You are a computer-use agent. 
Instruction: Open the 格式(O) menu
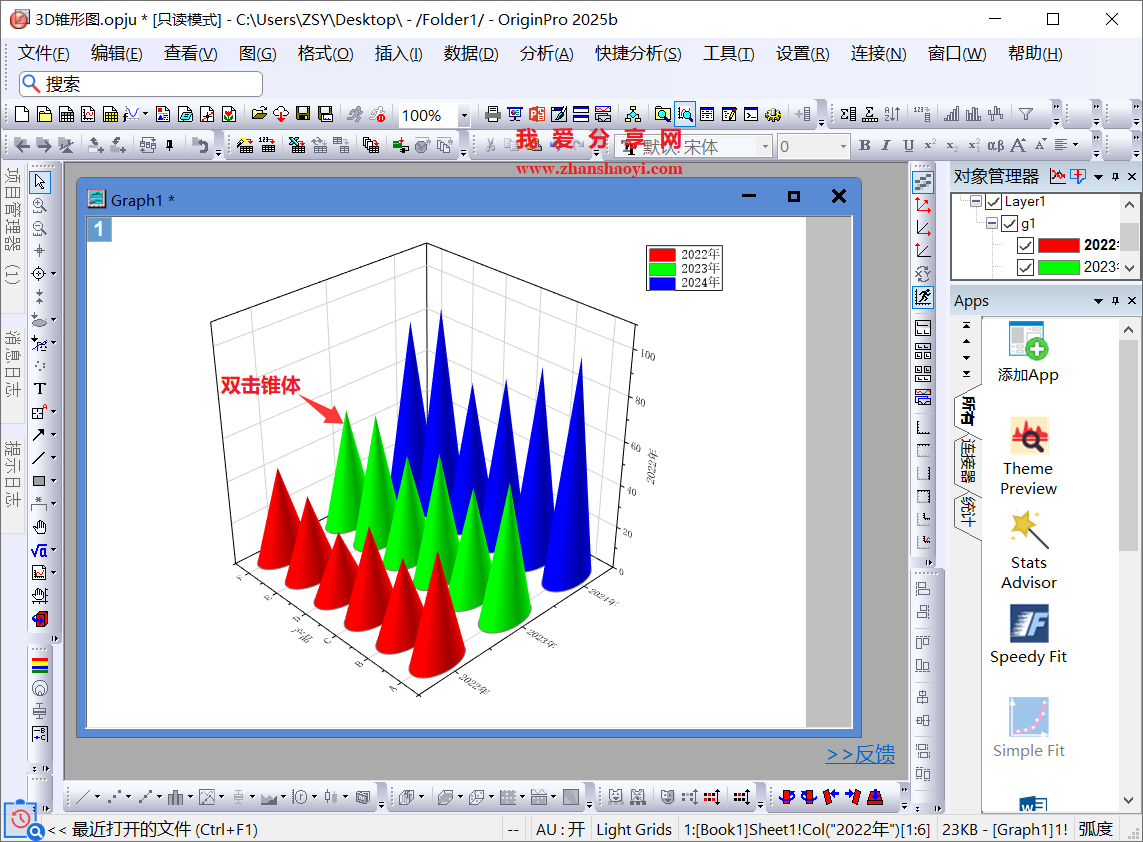325,54
